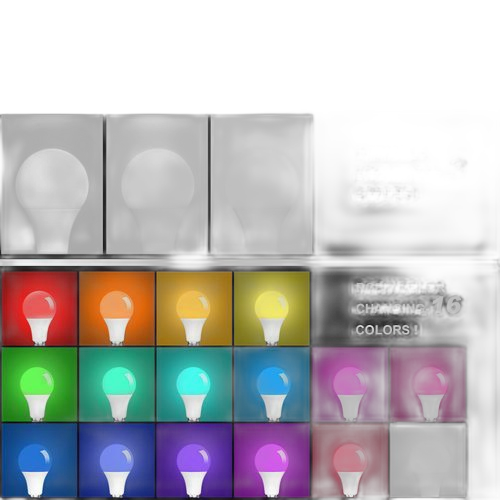
Task: Pick the salmon red bulb tile
Action: point(350,460)
